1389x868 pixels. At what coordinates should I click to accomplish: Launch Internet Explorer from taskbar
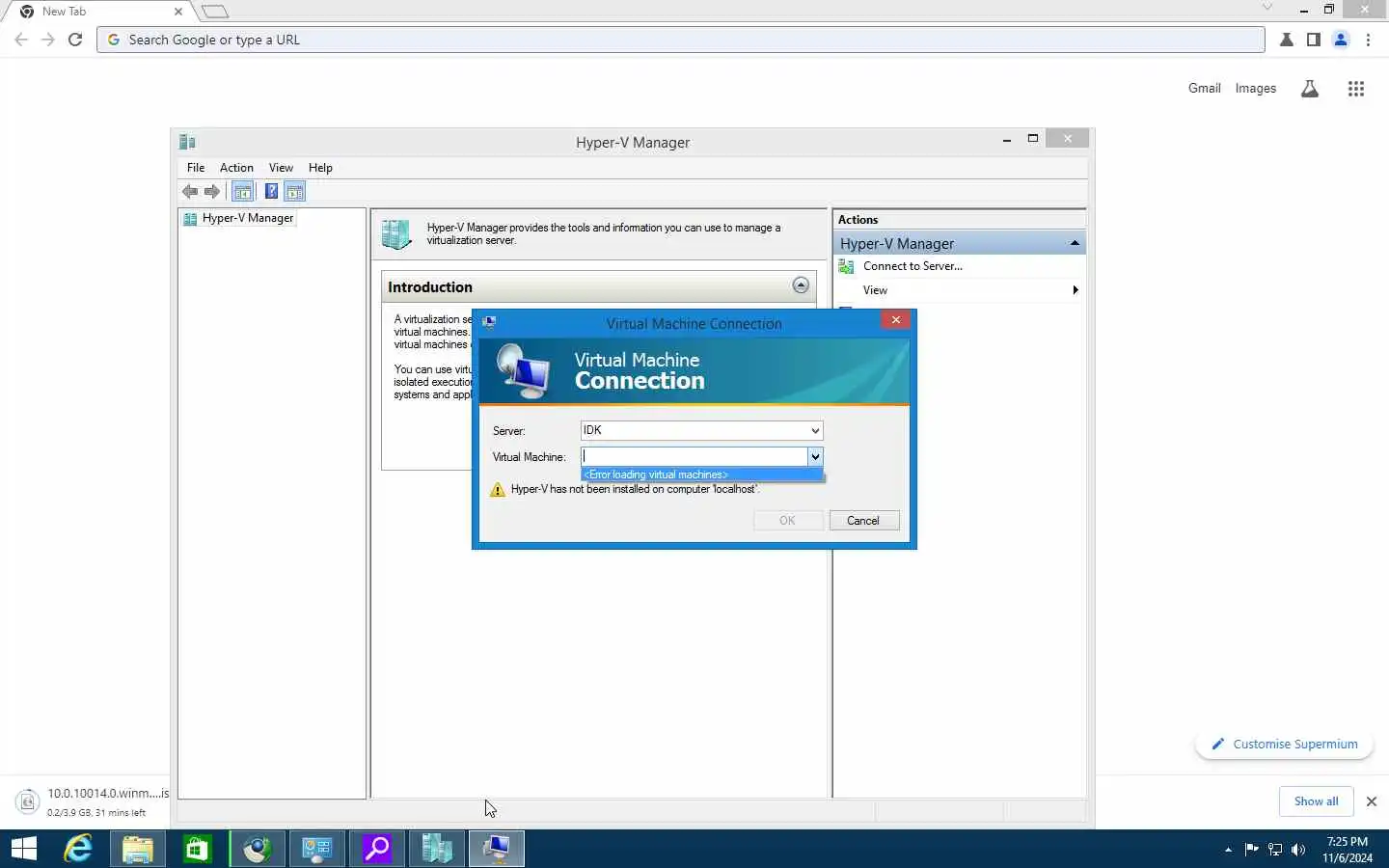click(78, 849)
